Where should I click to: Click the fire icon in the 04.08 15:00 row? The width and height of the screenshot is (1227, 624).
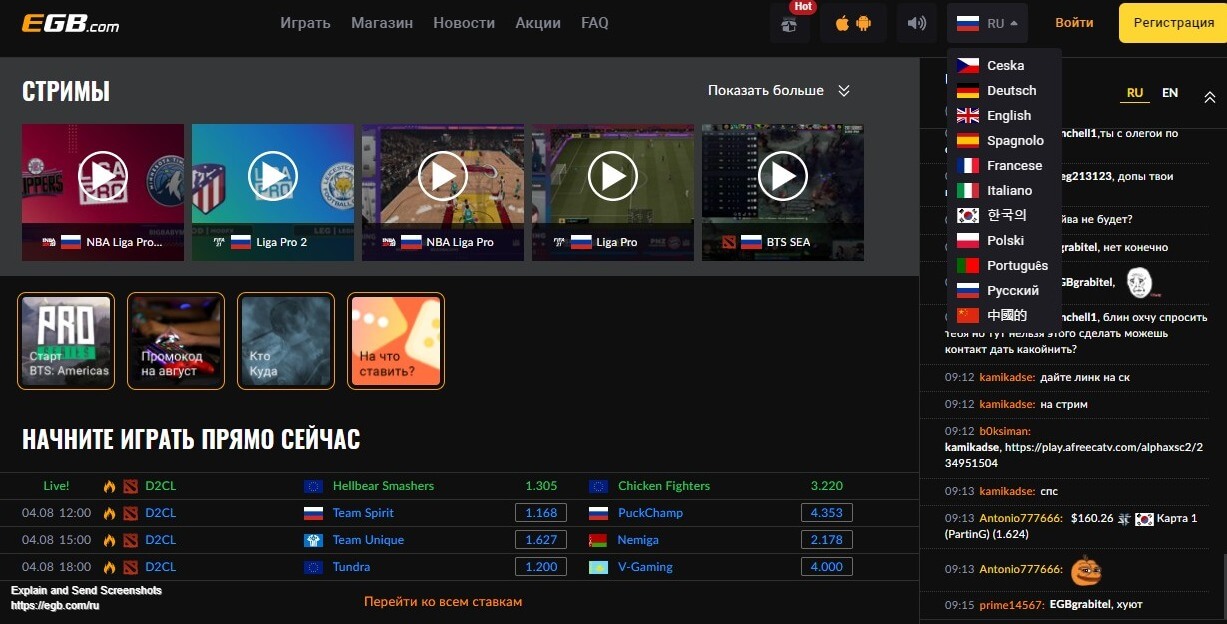click(x=110, y=540)
